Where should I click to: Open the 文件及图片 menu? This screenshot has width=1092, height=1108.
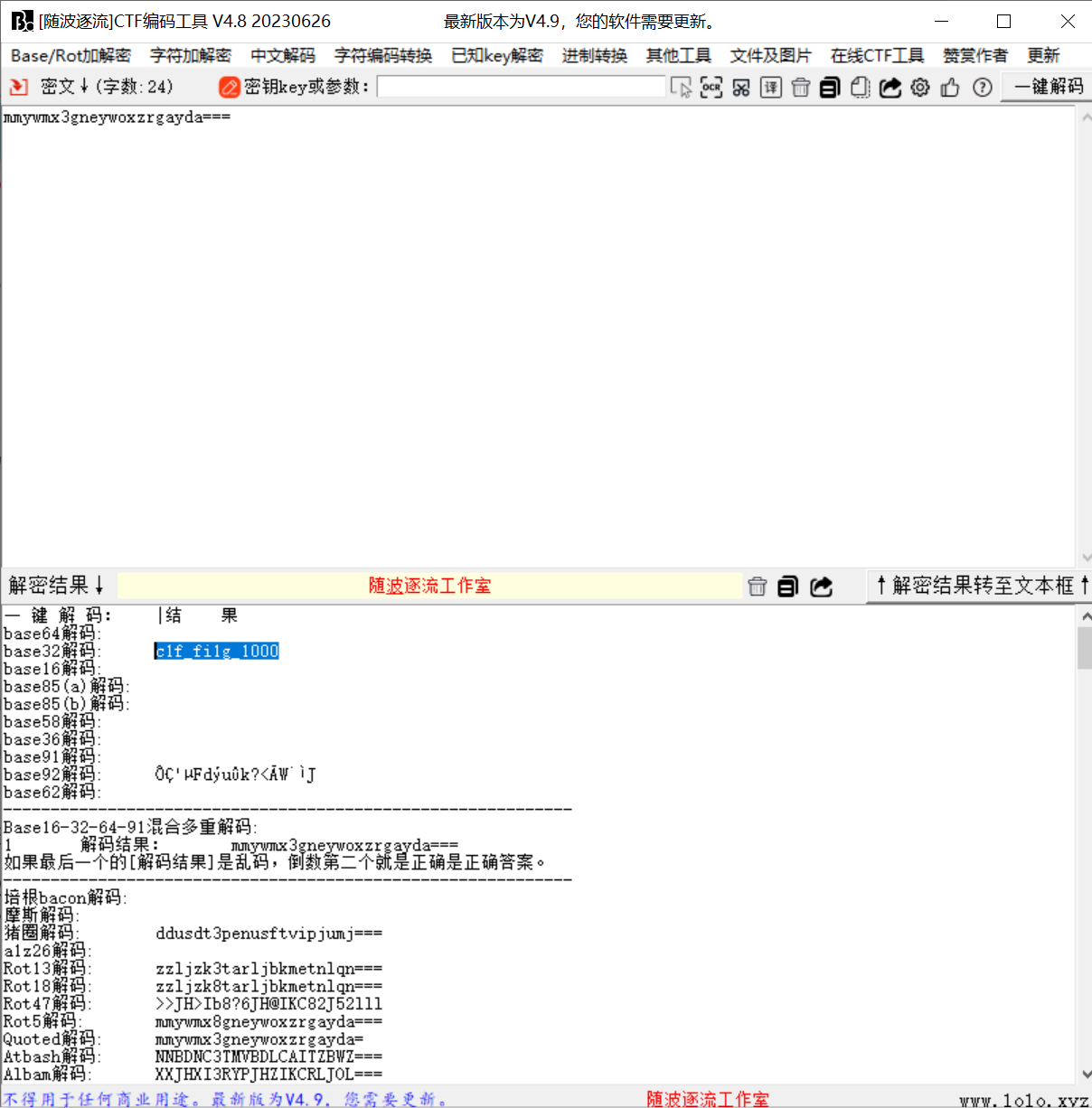click(771, 56)
